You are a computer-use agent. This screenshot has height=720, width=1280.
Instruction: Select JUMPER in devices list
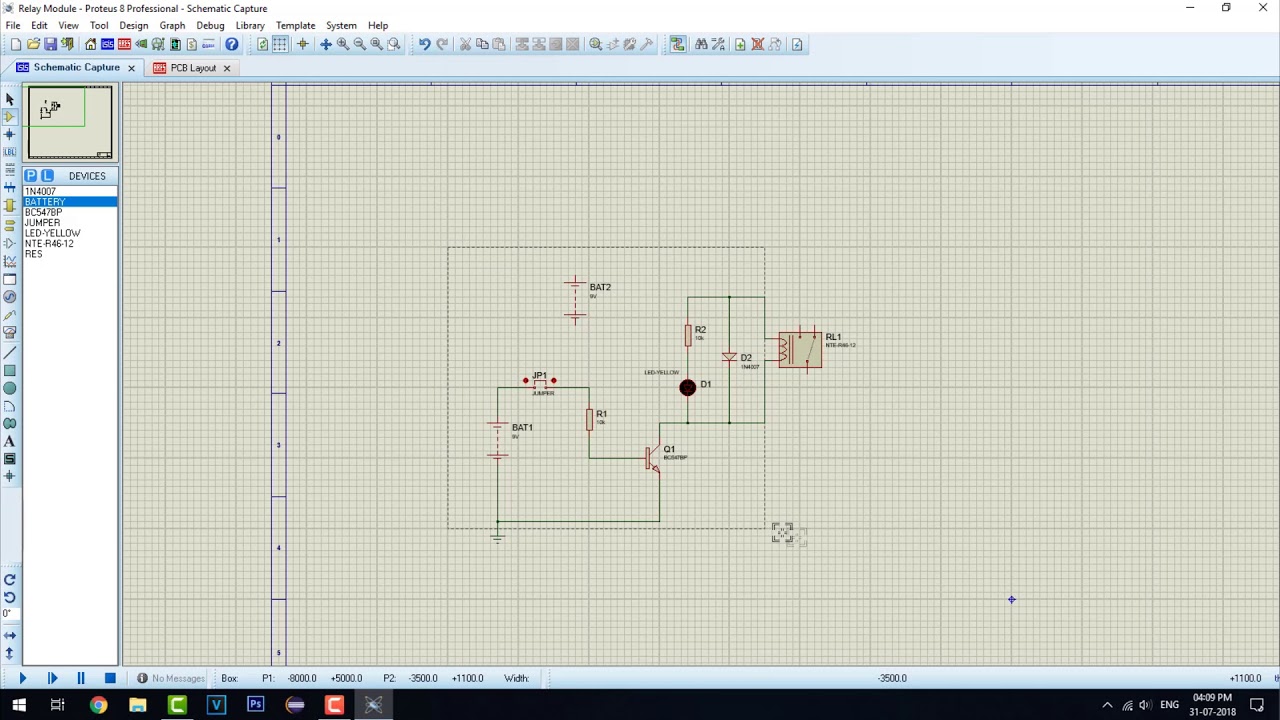click(70, 223)
